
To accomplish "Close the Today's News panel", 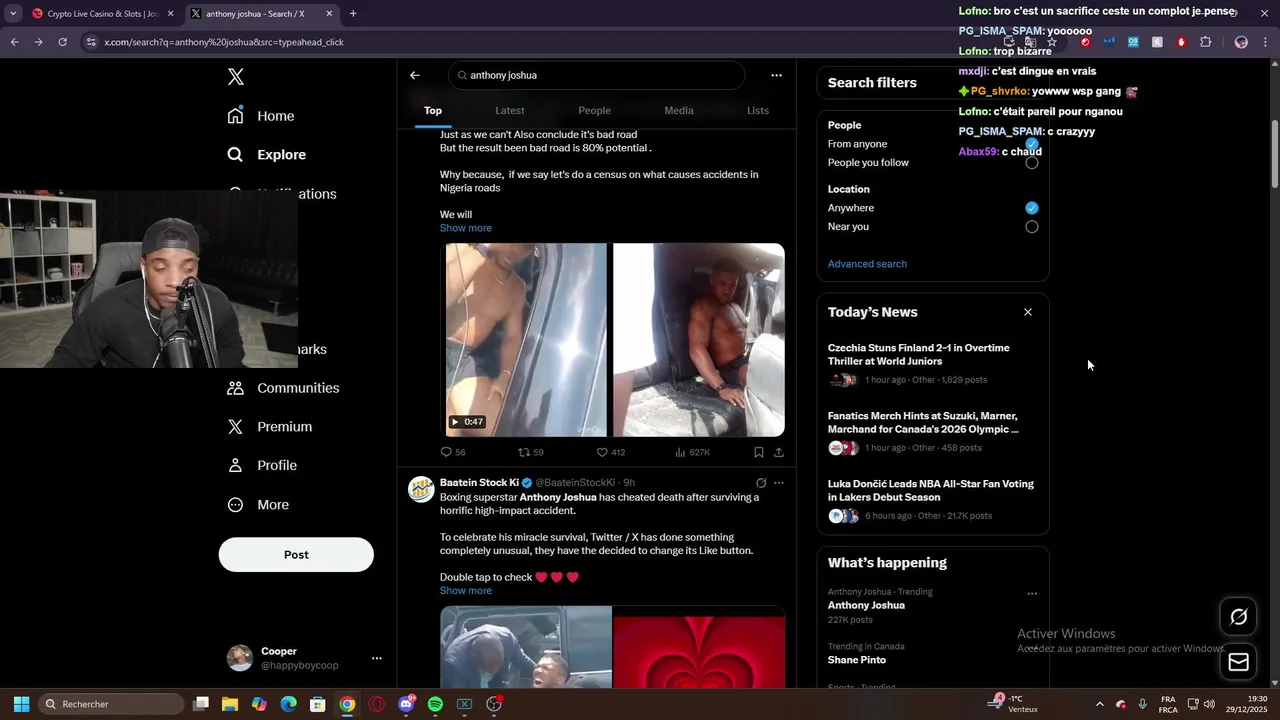I will 1028,312.
